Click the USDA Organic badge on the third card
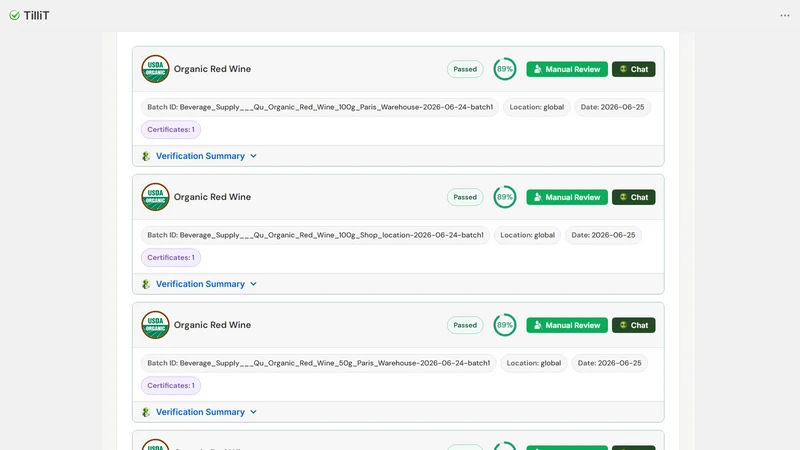The width and height of the screenshot is (800, 450). click(x=155, y=325)
